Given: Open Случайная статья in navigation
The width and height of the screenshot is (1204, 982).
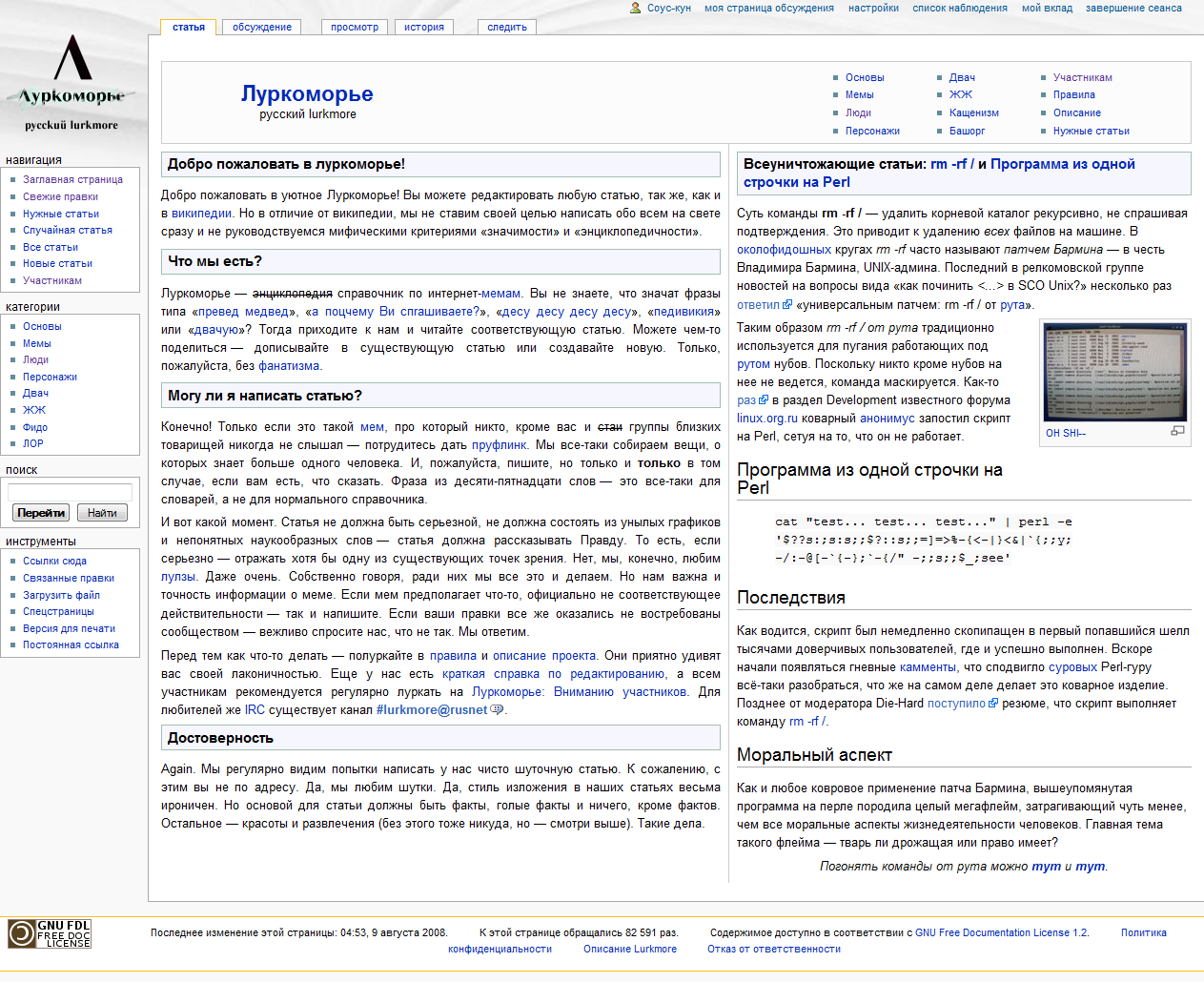Looking at the screenshot, I should point(68,230).
